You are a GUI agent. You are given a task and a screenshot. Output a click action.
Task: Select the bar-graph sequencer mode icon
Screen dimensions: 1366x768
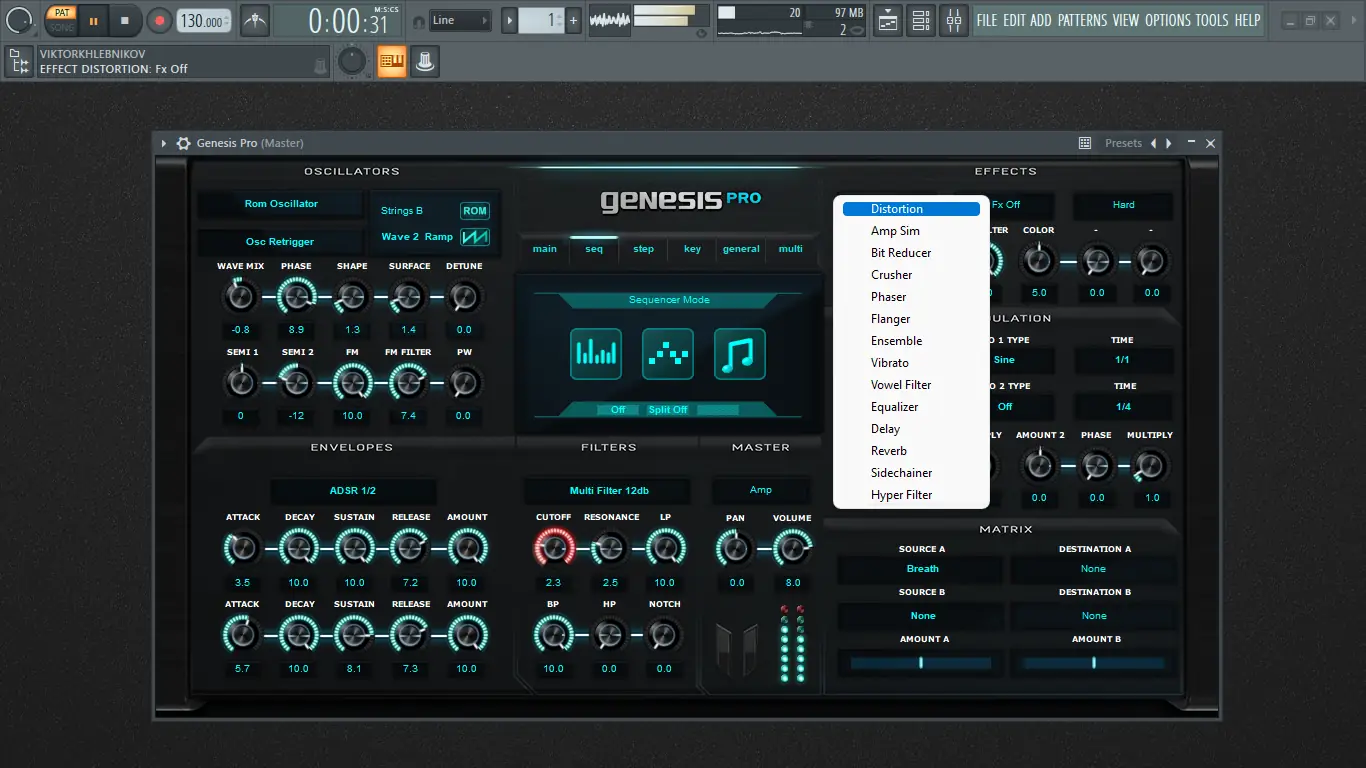pos(596,354)
